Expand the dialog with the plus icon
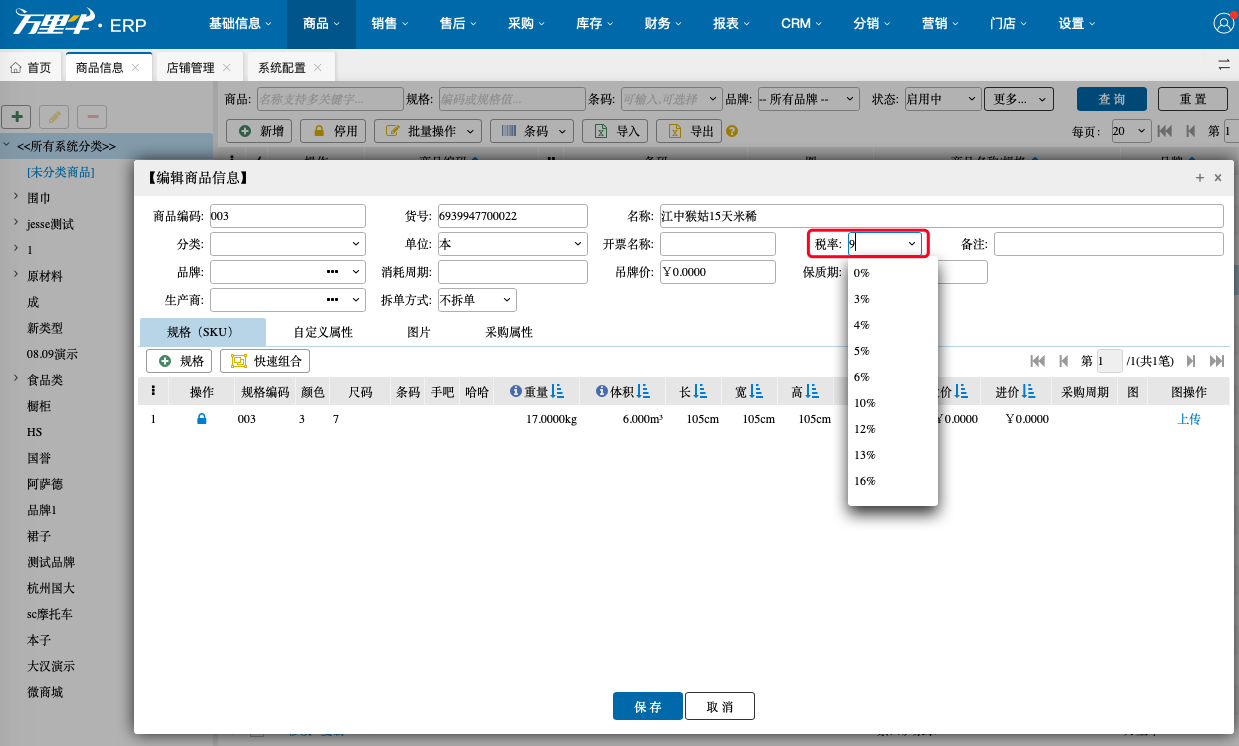 pos(1200,178)
